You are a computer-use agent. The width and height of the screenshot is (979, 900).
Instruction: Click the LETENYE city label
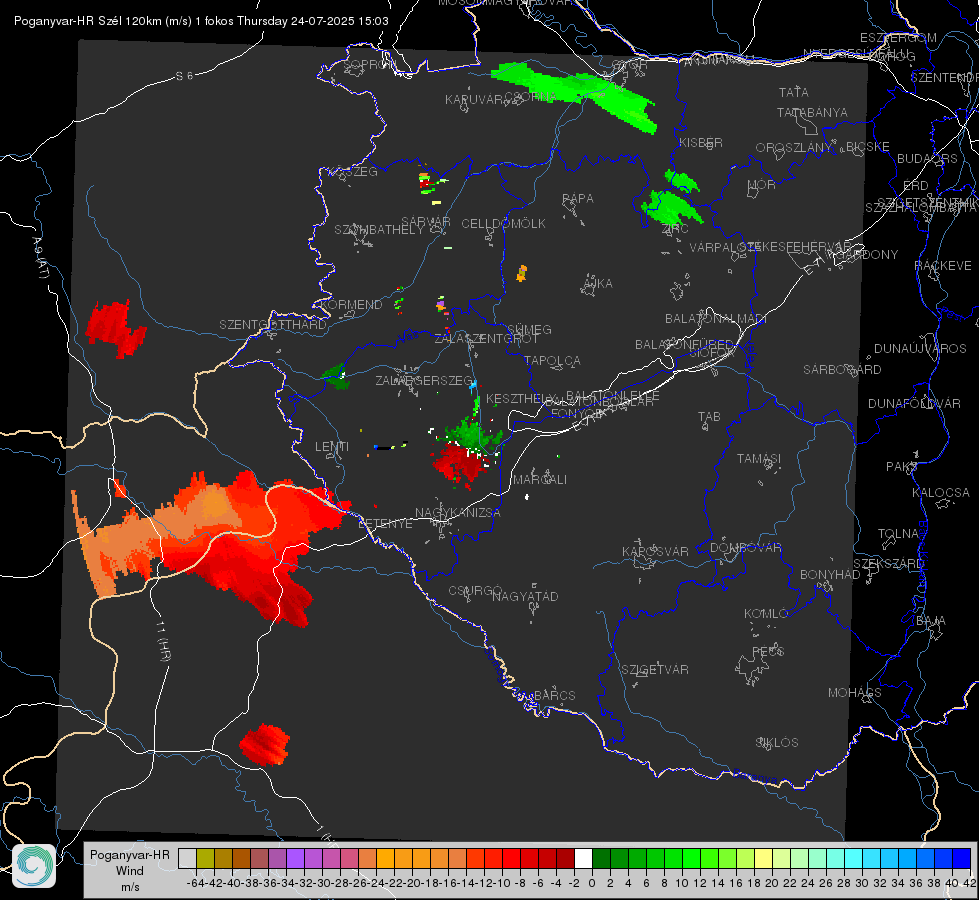coord(385,524)
